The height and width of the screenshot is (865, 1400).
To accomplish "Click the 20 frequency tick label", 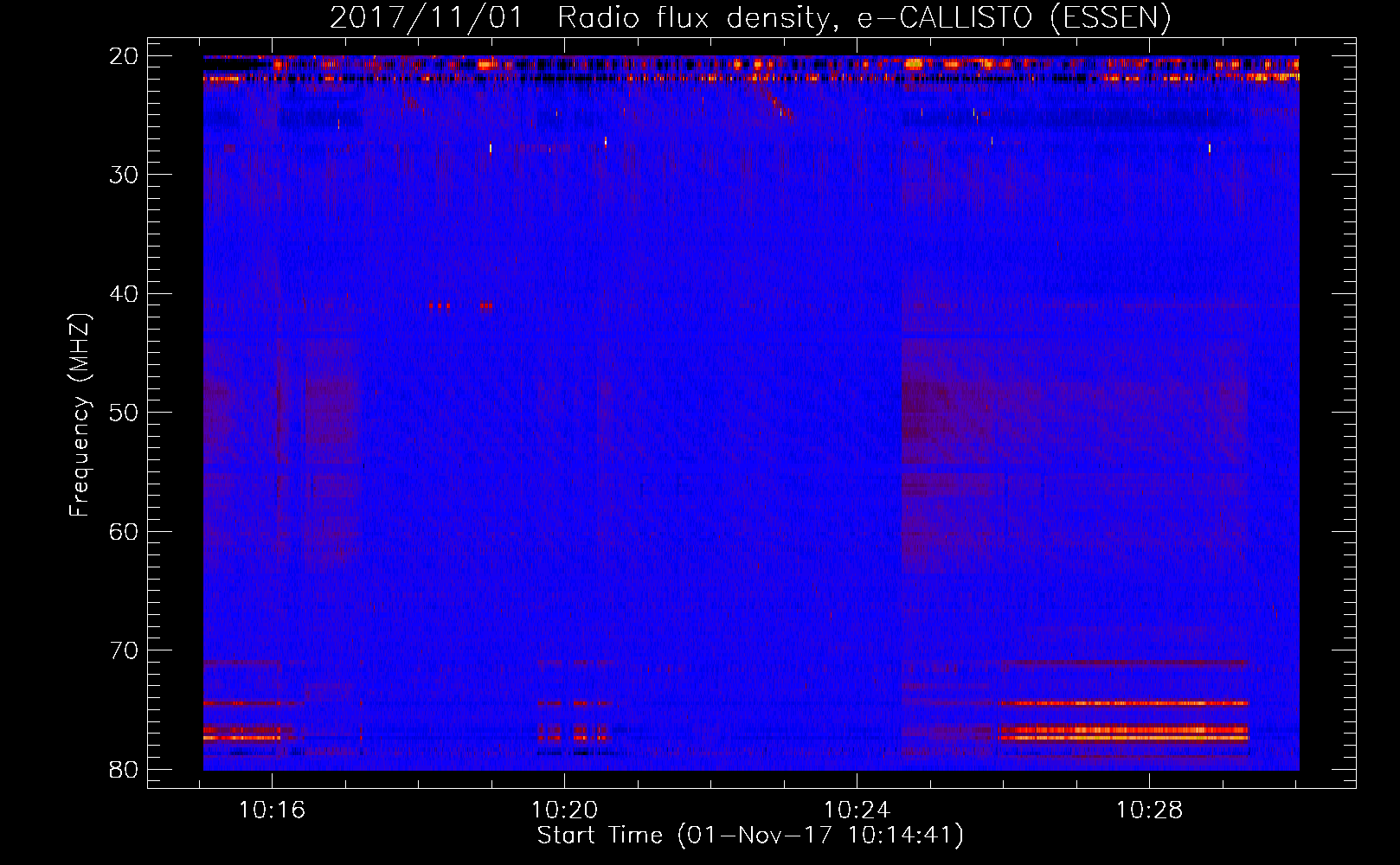I will pos(125,56).
